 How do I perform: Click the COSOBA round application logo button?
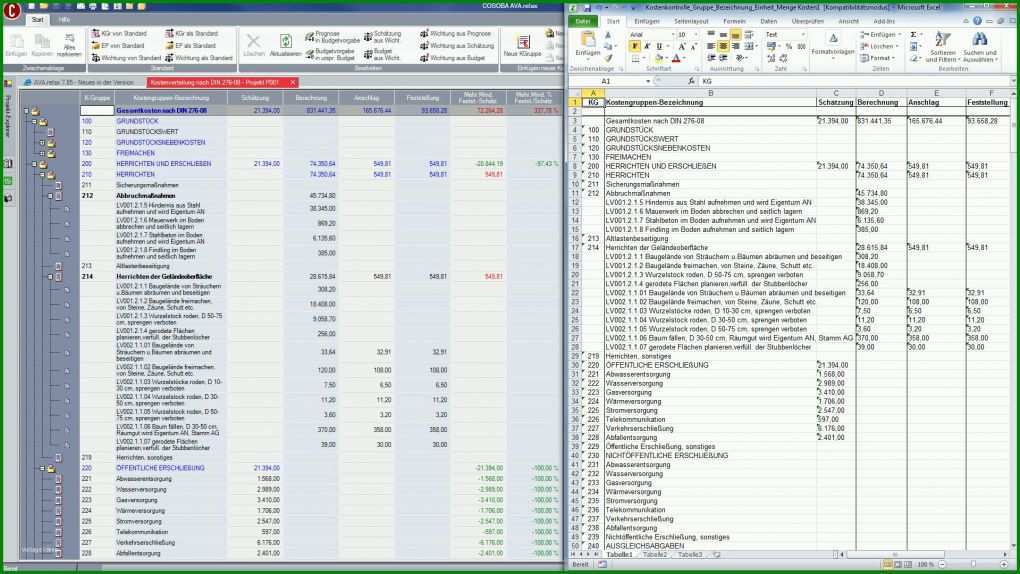pyautogui.click(x=12, y=10)
